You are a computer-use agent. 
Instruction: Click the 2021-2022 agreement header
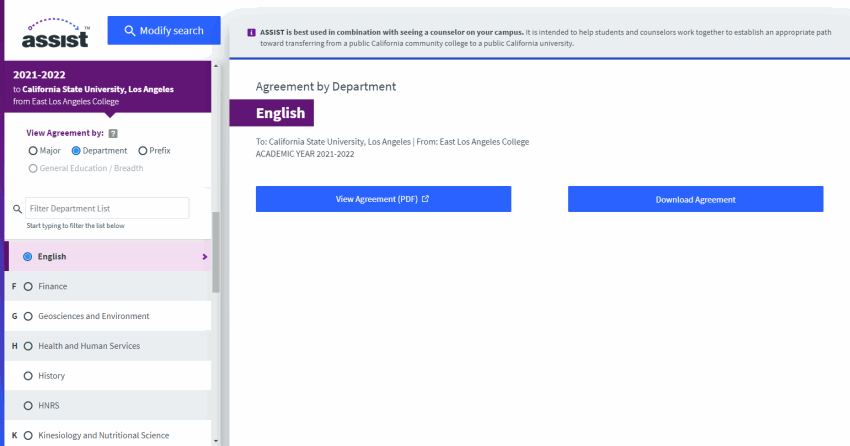tap(108, 87)
